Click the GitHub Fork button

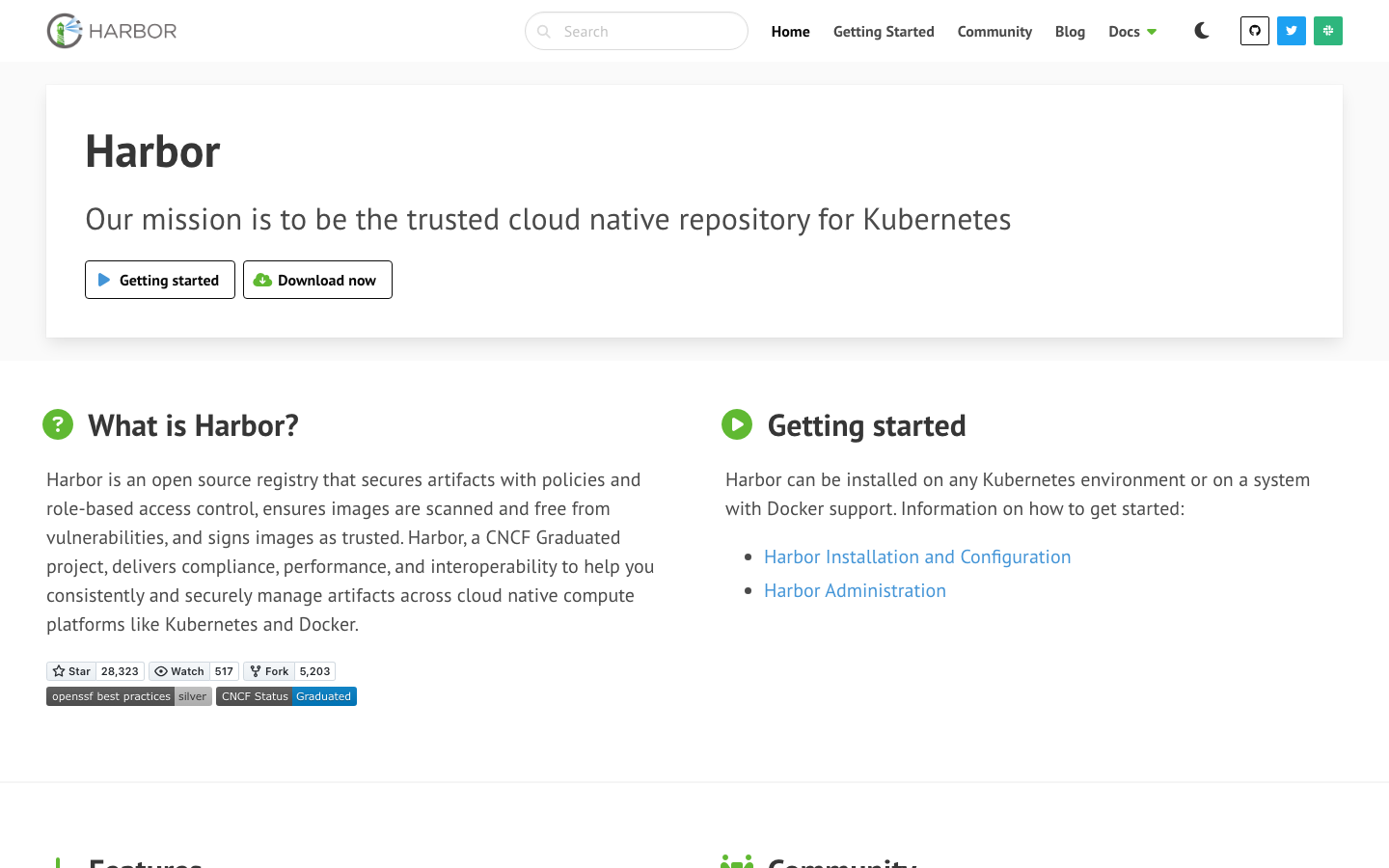click(x=269, y=671)
